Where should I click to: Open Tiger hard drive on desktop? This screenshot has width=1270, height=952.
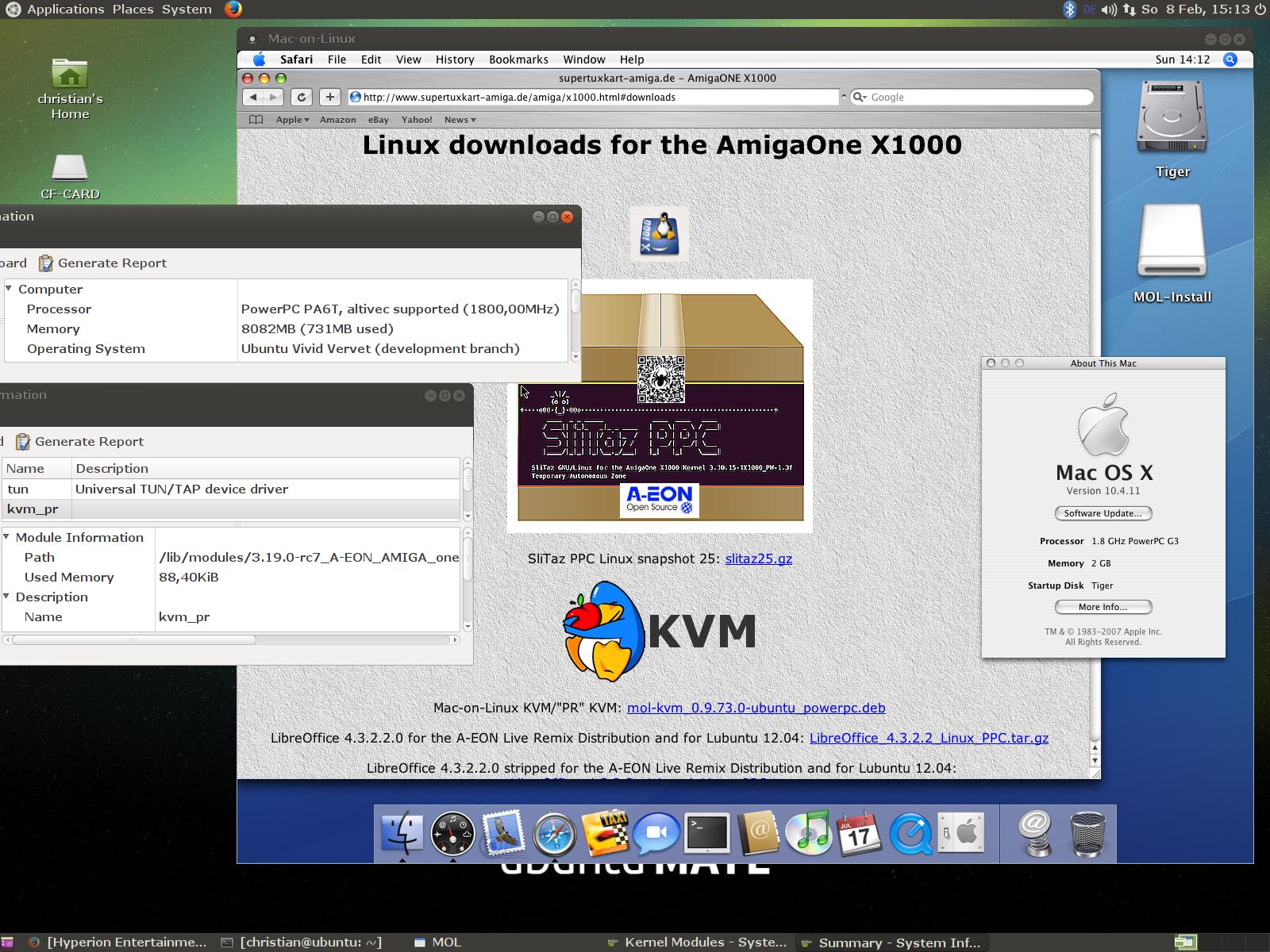click(1172, 127)
